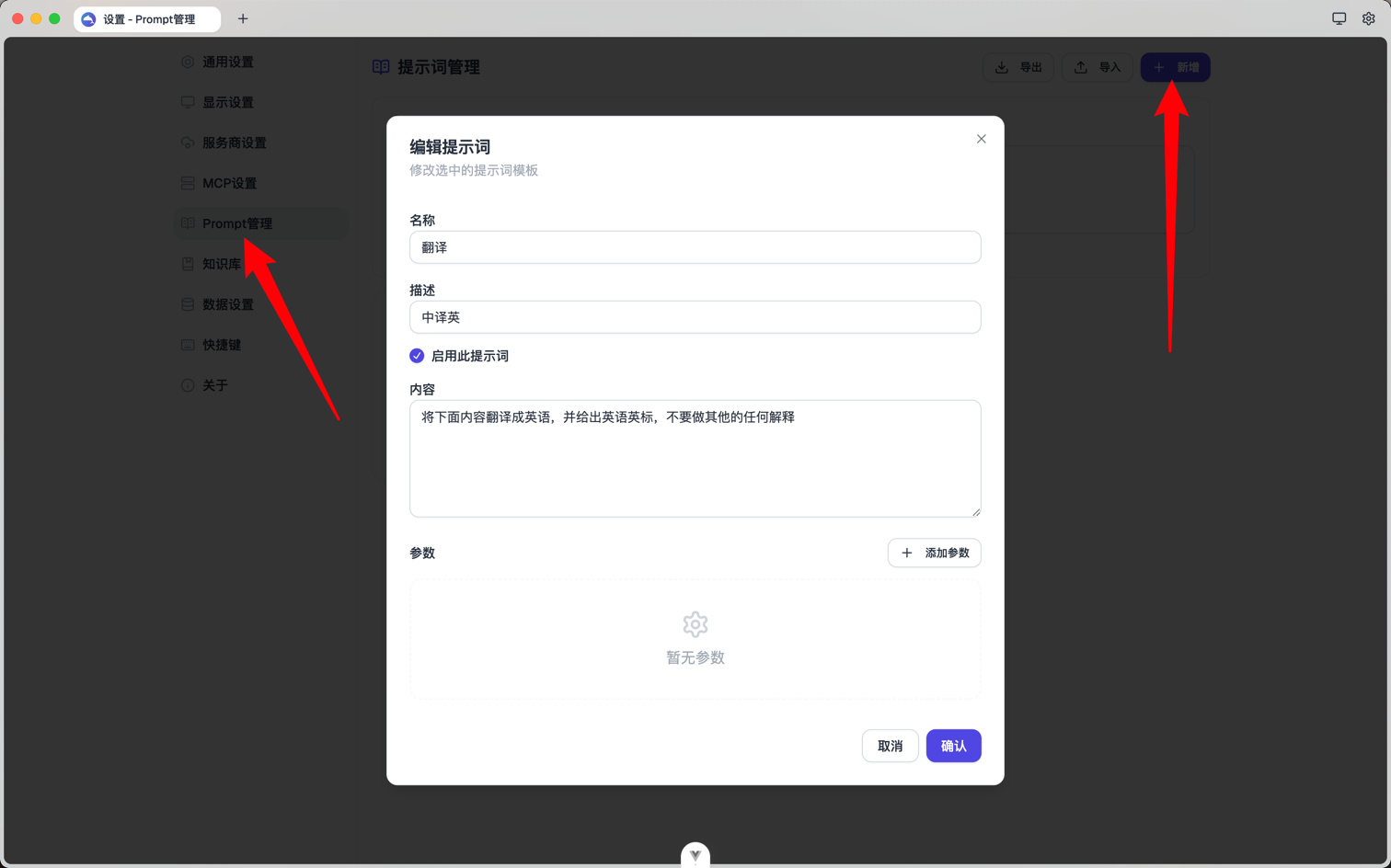Toggle the 启用此提示词 checkbox
The width and height of the screenshot is (1391, 868).
coord(417,356)
